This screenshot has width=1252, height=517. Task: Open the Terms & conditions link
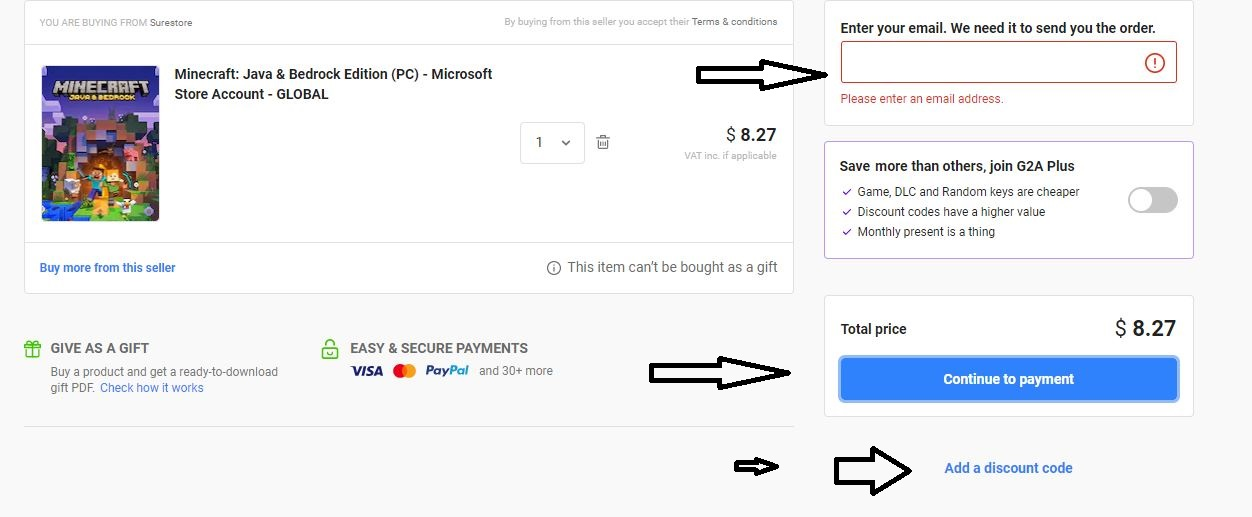point(734,22)
